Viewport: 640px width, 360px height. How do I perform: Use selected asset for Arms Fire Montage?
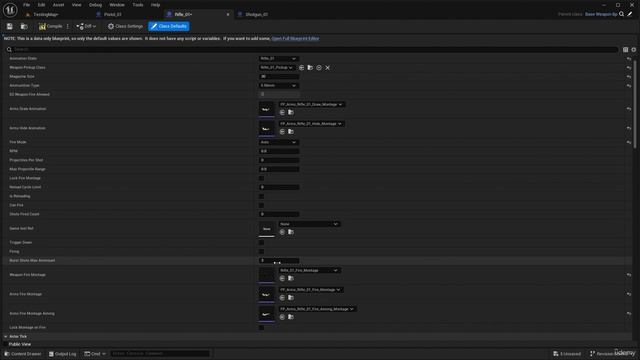282,298
